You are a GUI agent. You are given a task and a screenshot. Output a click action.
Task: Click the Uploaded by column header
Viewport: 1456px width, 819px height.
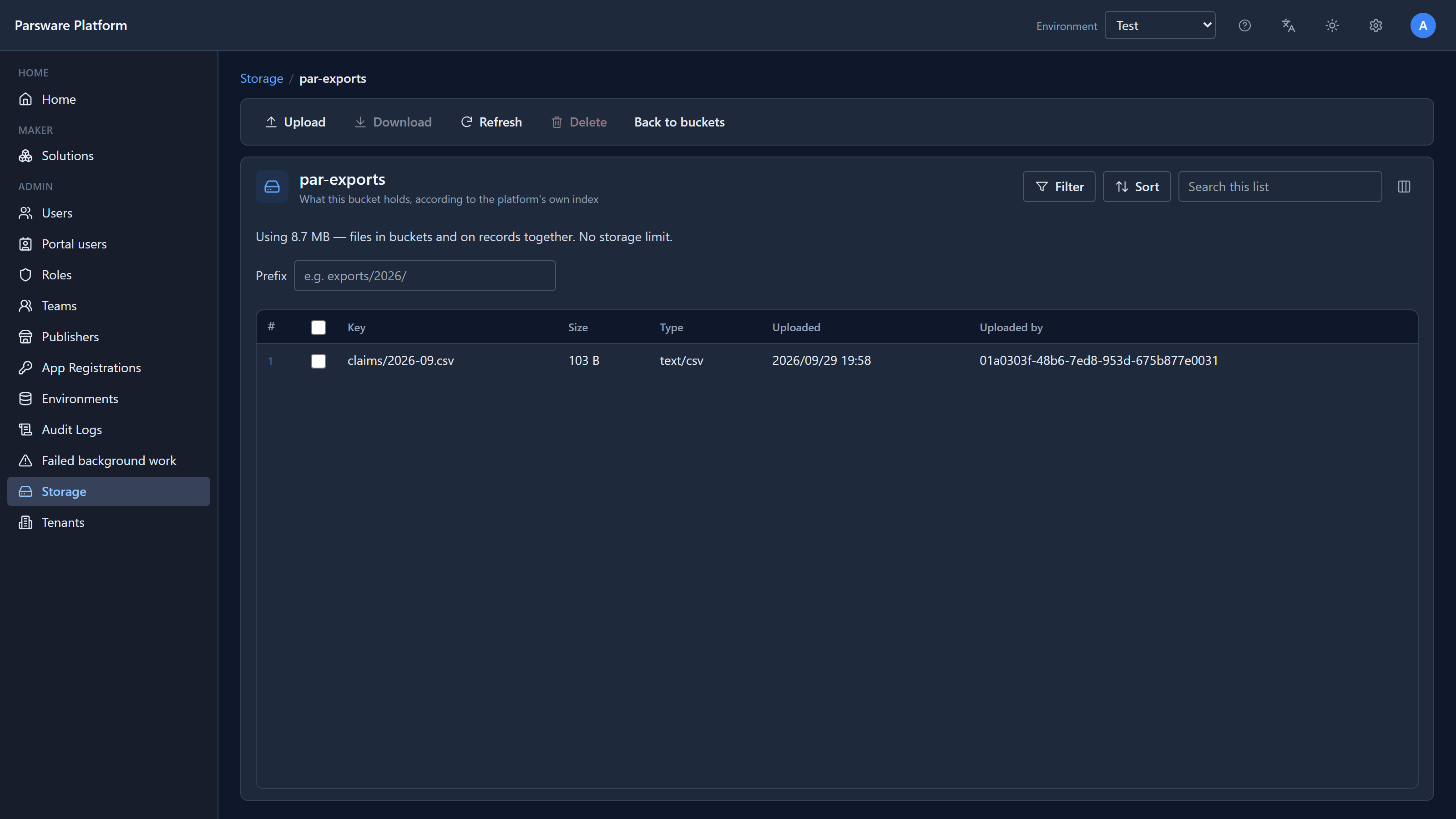(x=1011, y=327)
